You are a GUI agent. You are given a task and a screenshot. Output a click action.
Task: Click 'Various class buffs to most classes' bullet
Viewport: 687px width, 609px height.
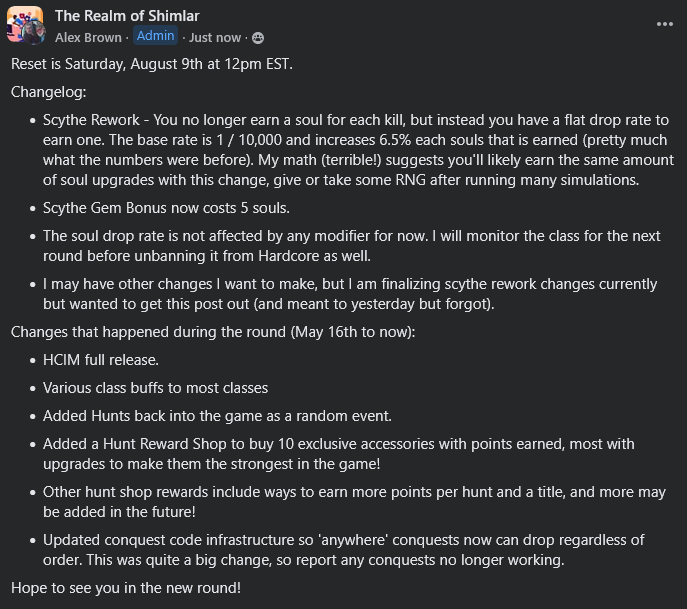coord(155,388)
